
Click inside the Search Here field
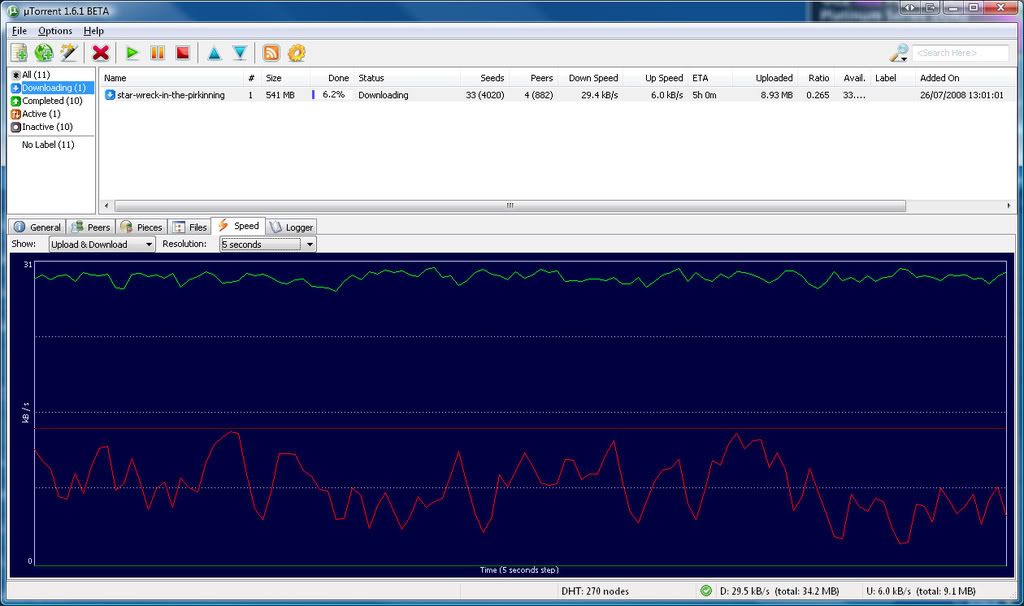point(961,53)
